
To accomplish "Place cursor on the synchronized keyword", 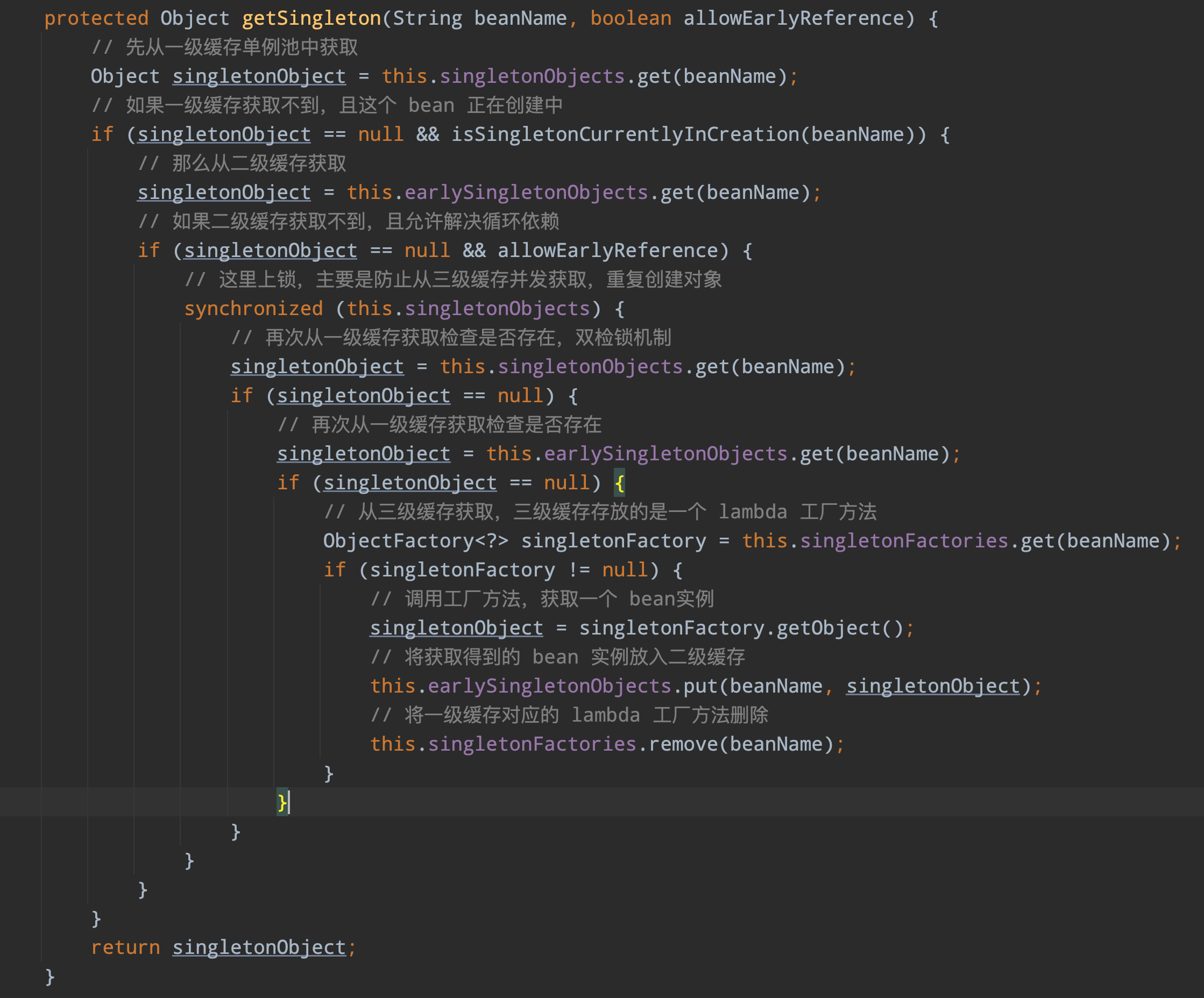I will pyautogui.click(x=253, y=308).
